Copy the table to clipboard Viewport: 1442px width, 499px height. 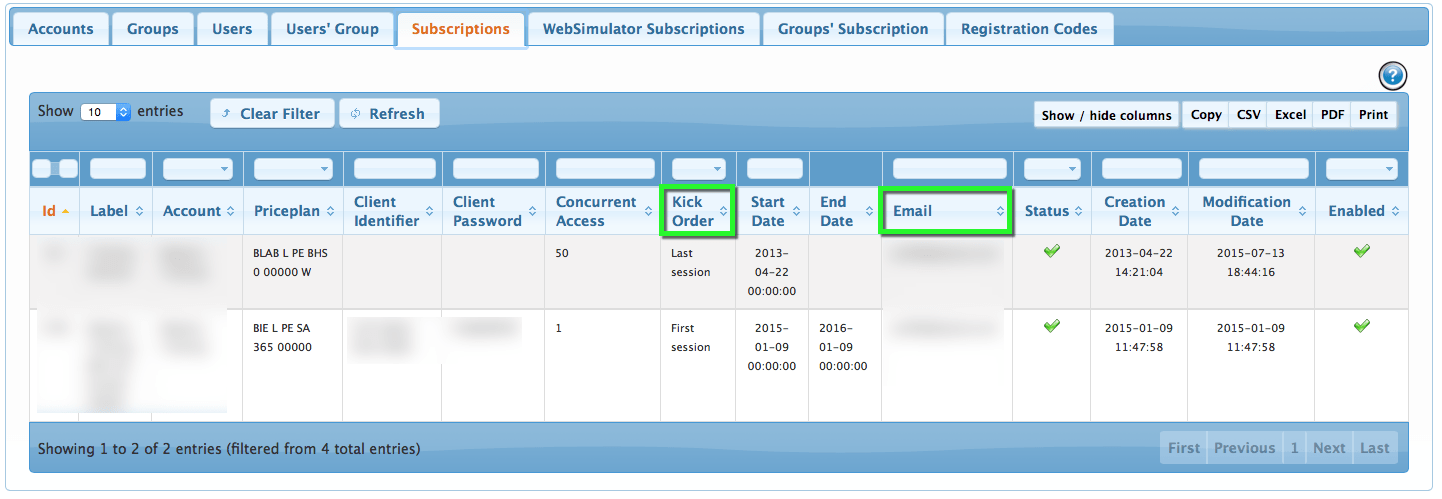1206,115
